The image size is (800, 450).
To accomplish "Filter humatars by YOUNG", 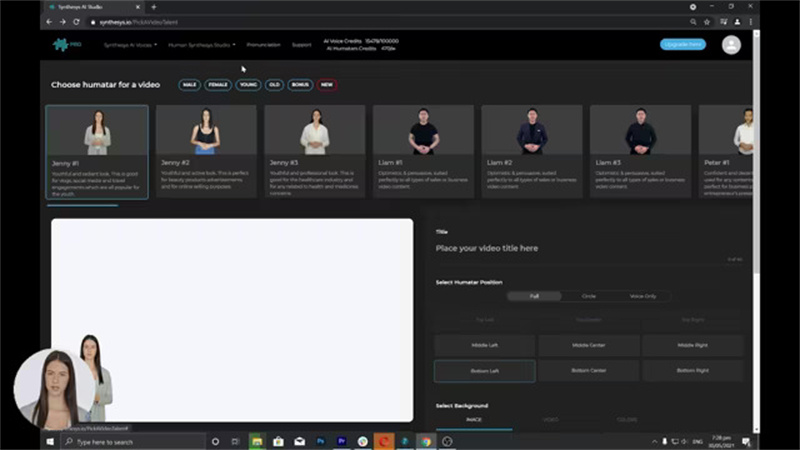I will (248, 85).
